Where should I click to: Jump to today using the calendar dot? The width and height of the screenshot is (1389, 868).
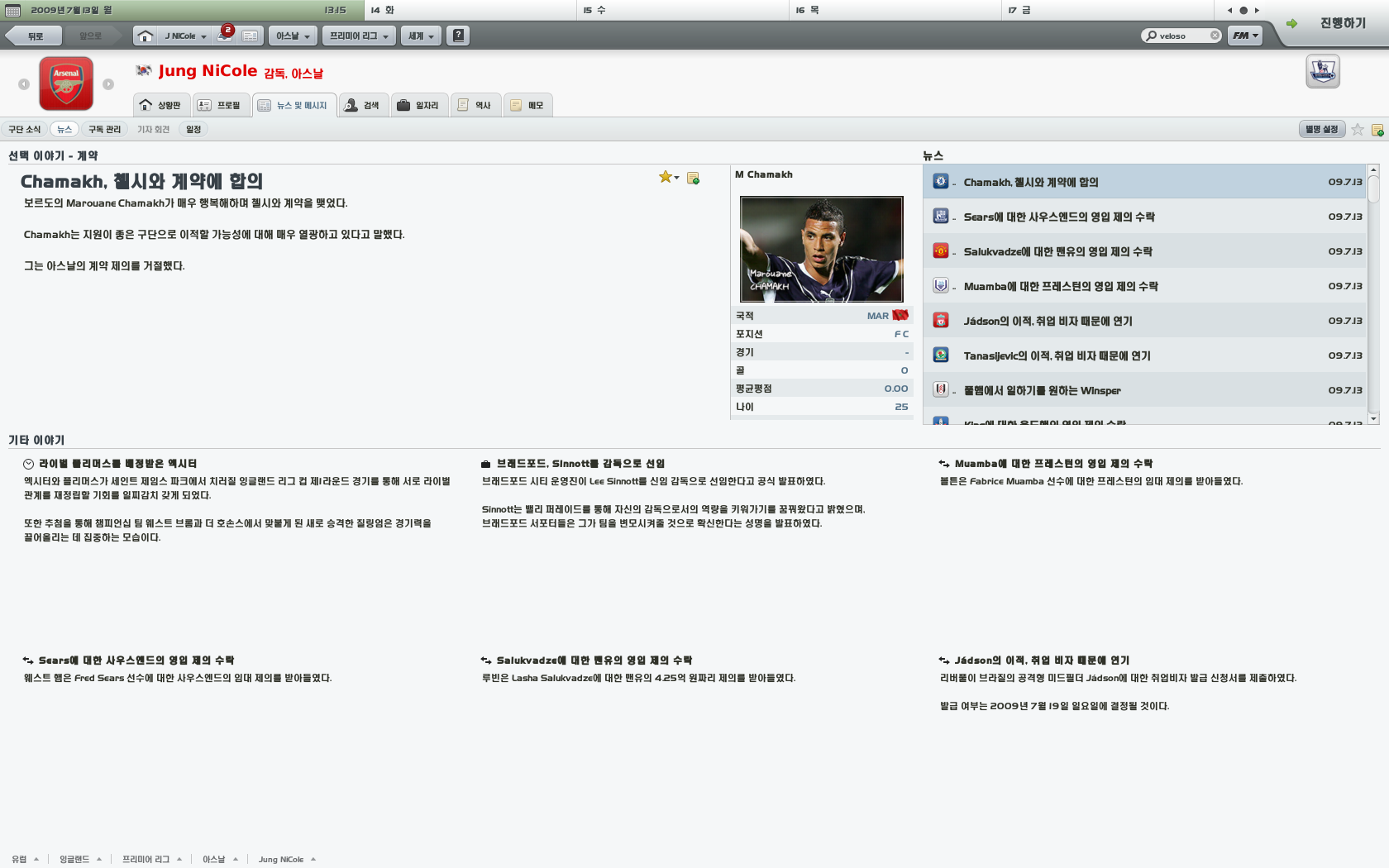coord(1243,11)
